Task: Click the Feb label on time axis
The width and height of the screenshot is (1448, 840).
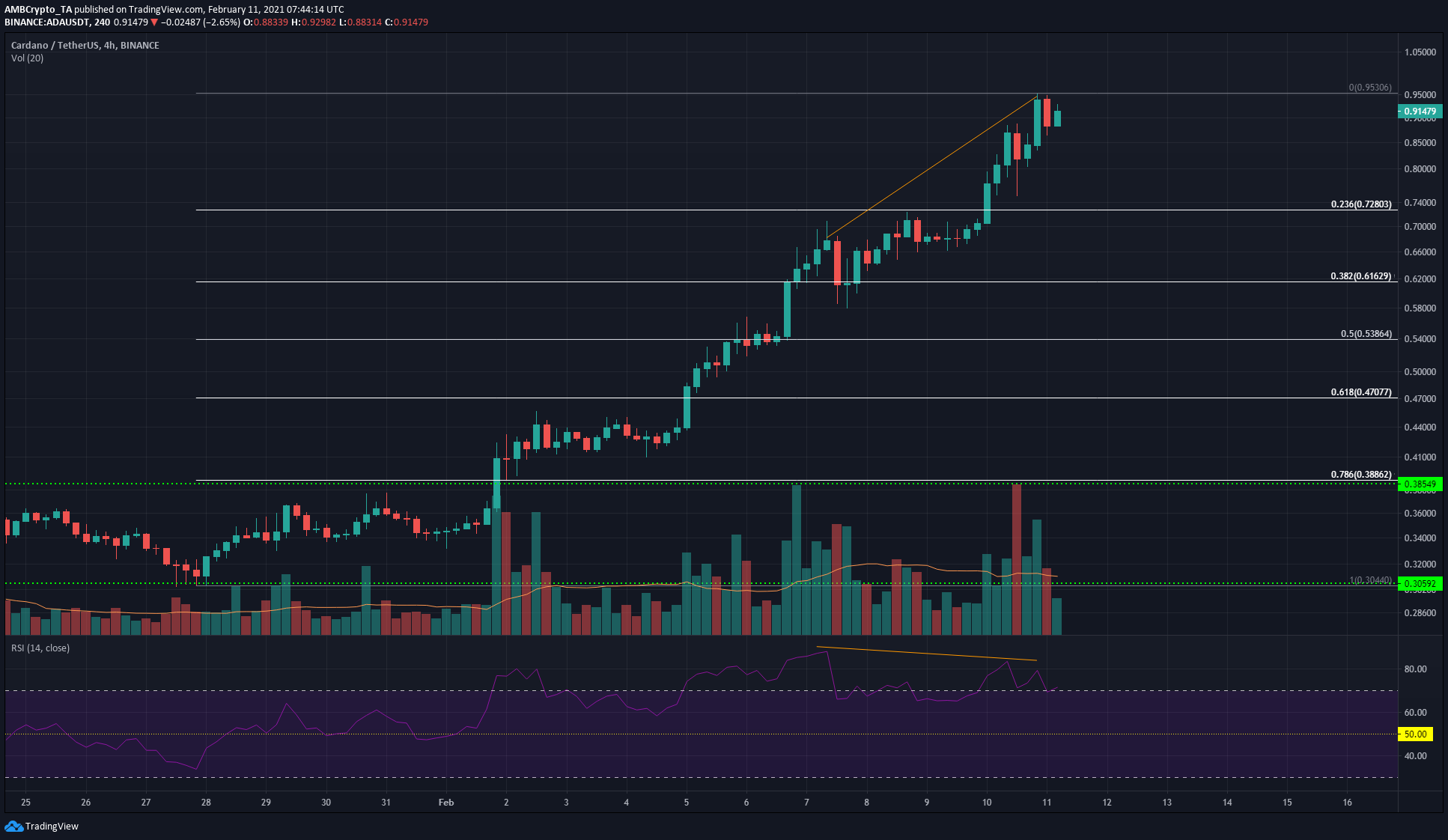Action: coord(446,802)
